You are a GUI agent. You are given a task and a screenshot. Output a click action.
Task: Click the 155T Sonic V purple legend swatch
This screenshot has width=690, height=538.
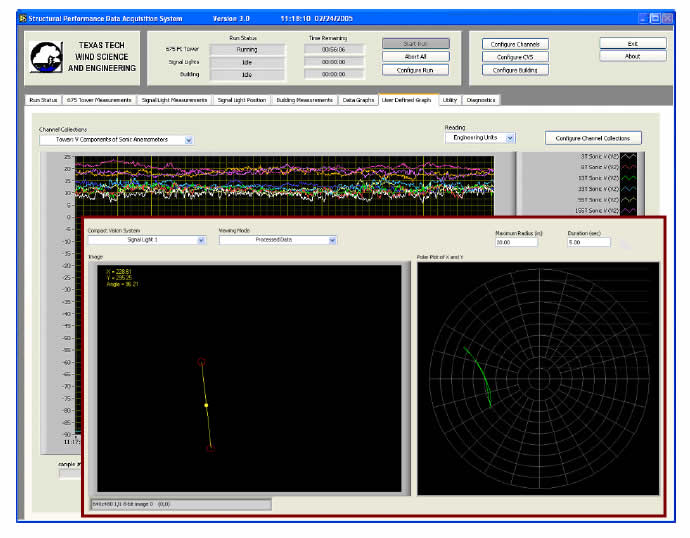pos(628,211)
